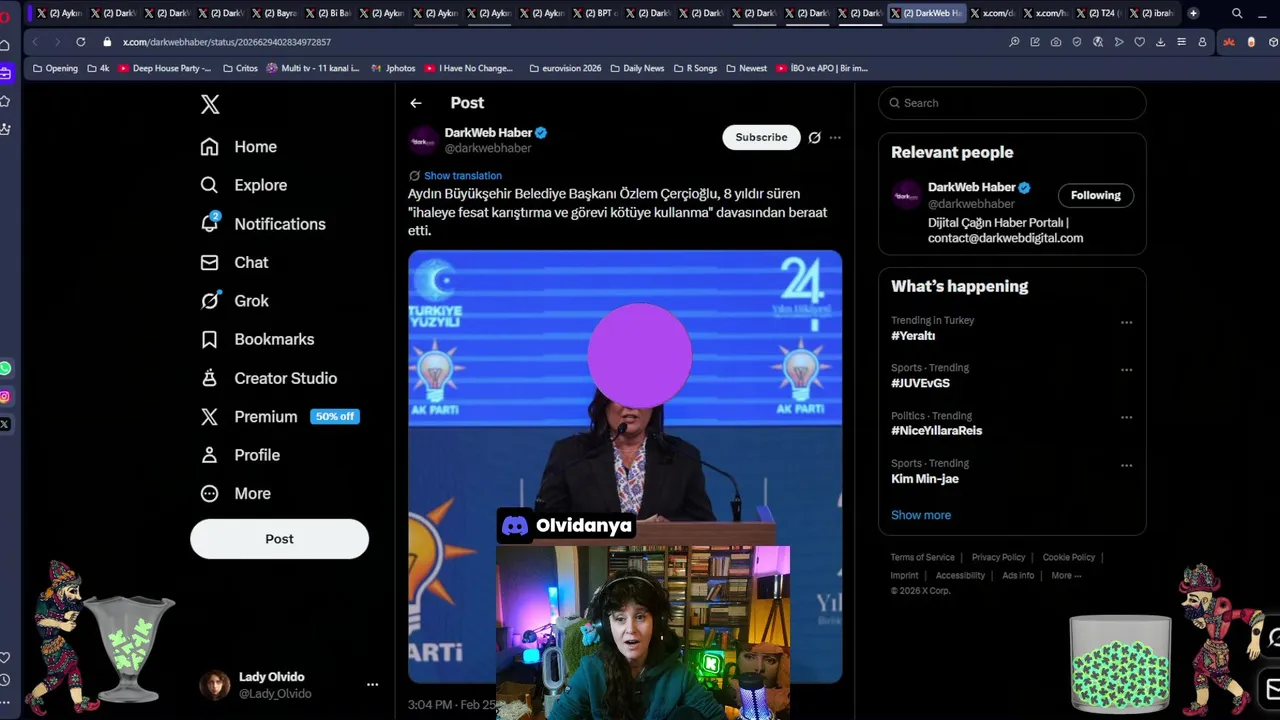Switch to the Bayra browser tab
Image resolution: width=1280 pixels, height=720 pixels.
pos(273,13)
